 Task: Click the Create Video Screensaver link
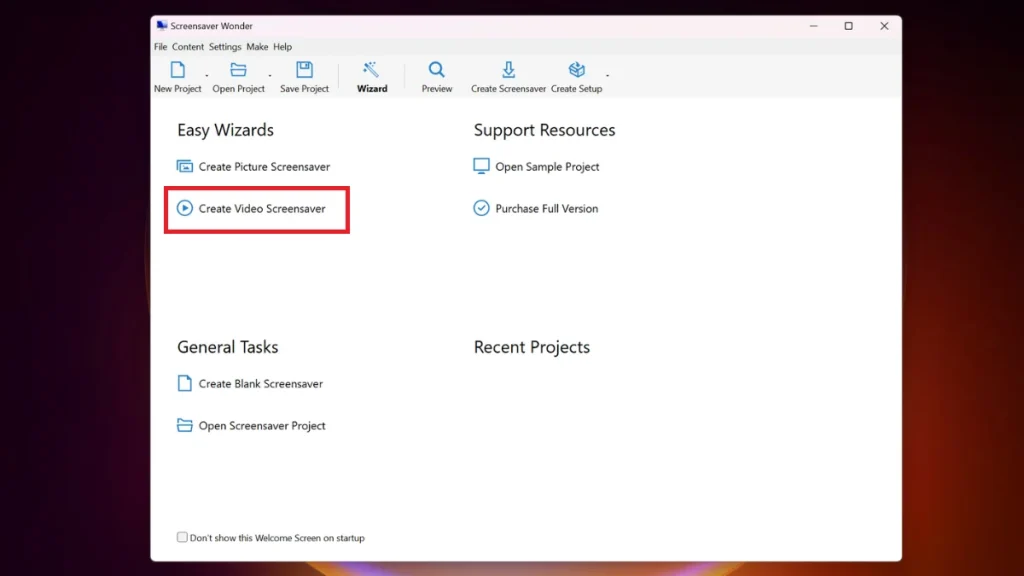click(262, 208)
